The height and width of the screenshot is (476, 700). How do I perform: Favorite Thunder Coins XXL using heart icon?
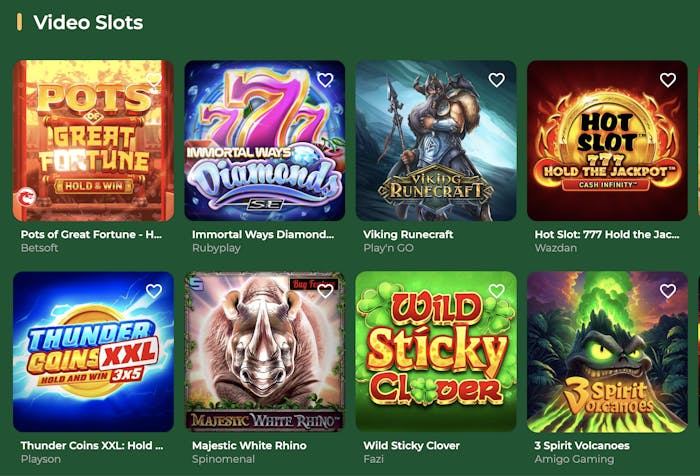point(154,291)
